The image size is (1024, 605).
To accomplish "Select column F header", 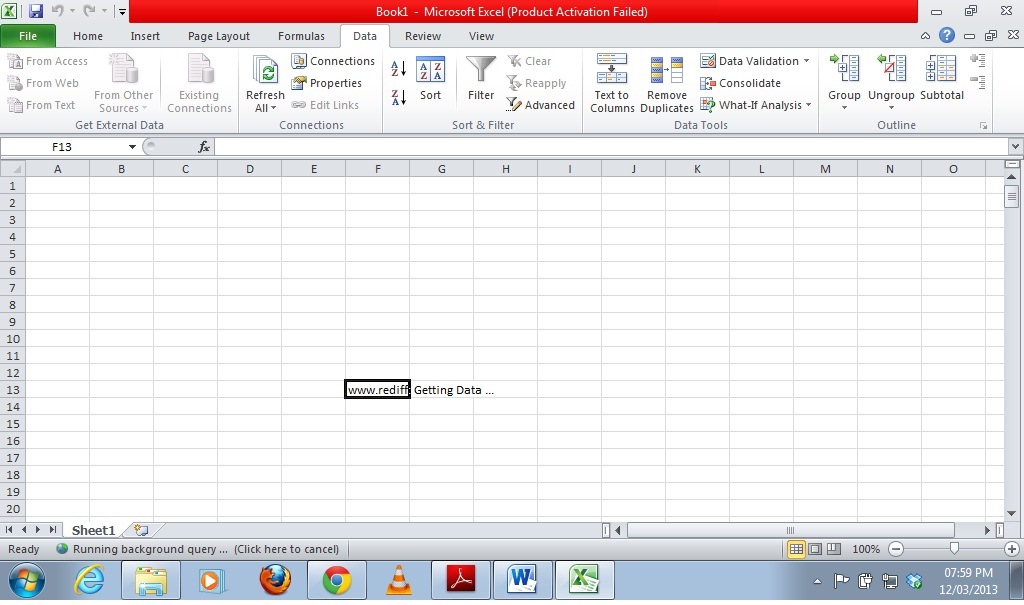I will point(377,169).
